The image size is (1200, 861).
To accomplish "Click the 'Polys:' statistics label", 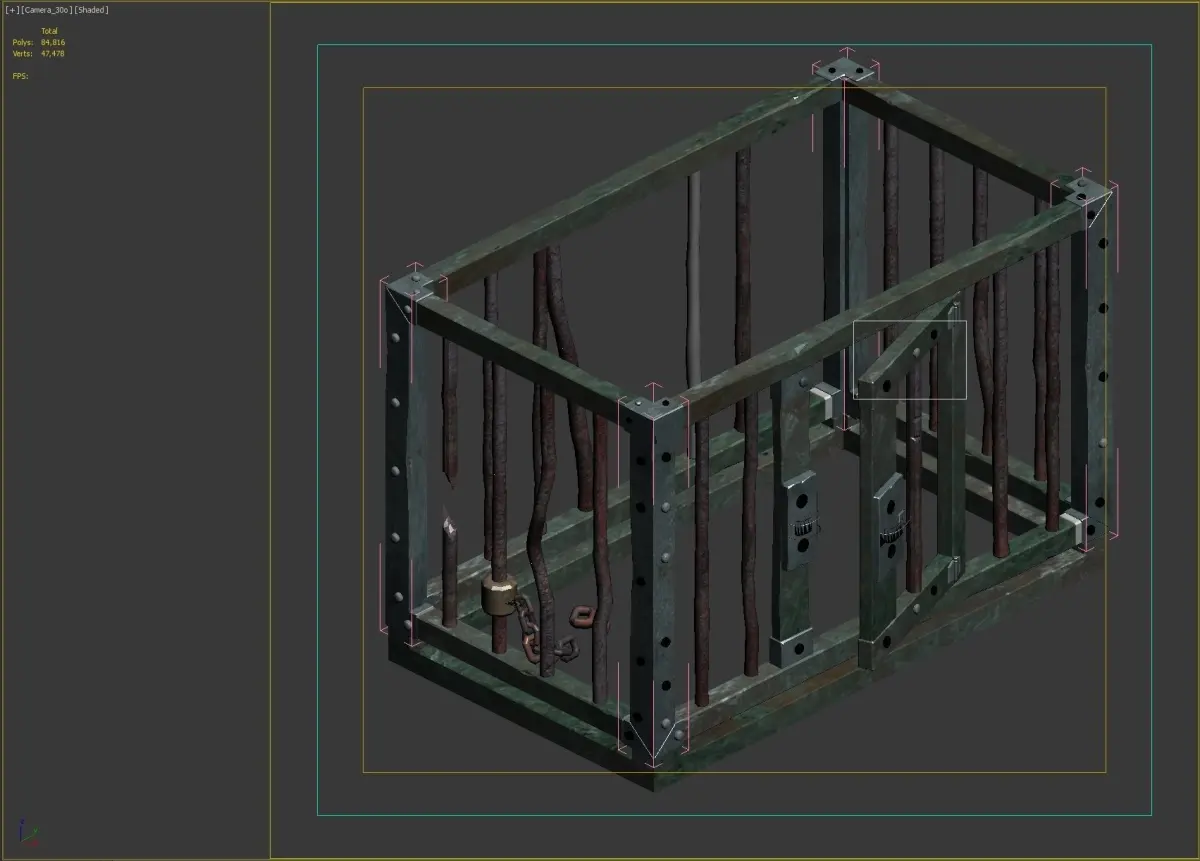I will coord(23,43).
